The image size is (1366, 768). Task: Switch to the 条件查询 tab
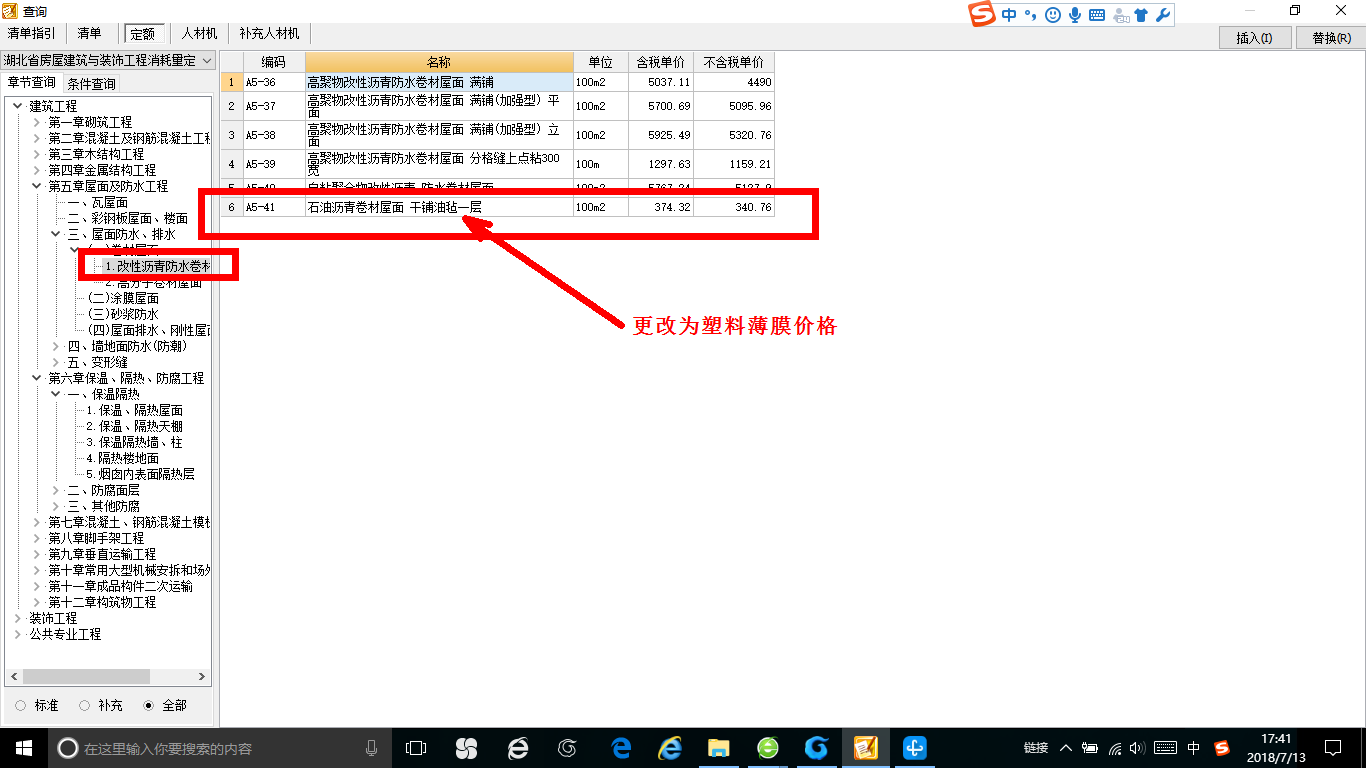coord(91,84)
